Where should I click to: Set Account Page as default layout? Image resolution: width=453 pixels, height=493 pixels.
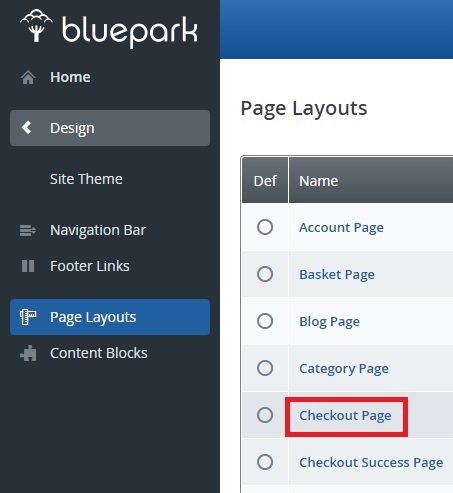point(265,227)
